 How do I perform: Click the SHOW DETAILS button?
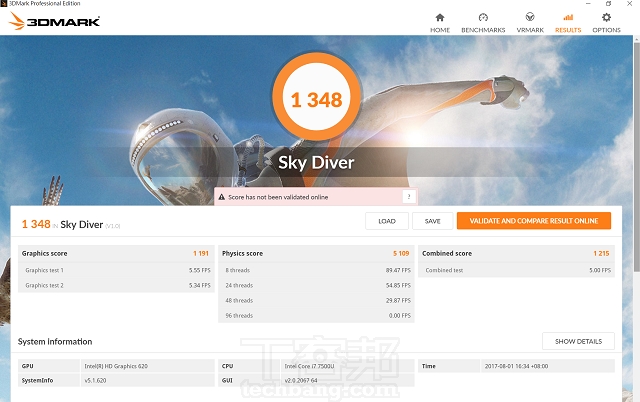coord(578,341)
